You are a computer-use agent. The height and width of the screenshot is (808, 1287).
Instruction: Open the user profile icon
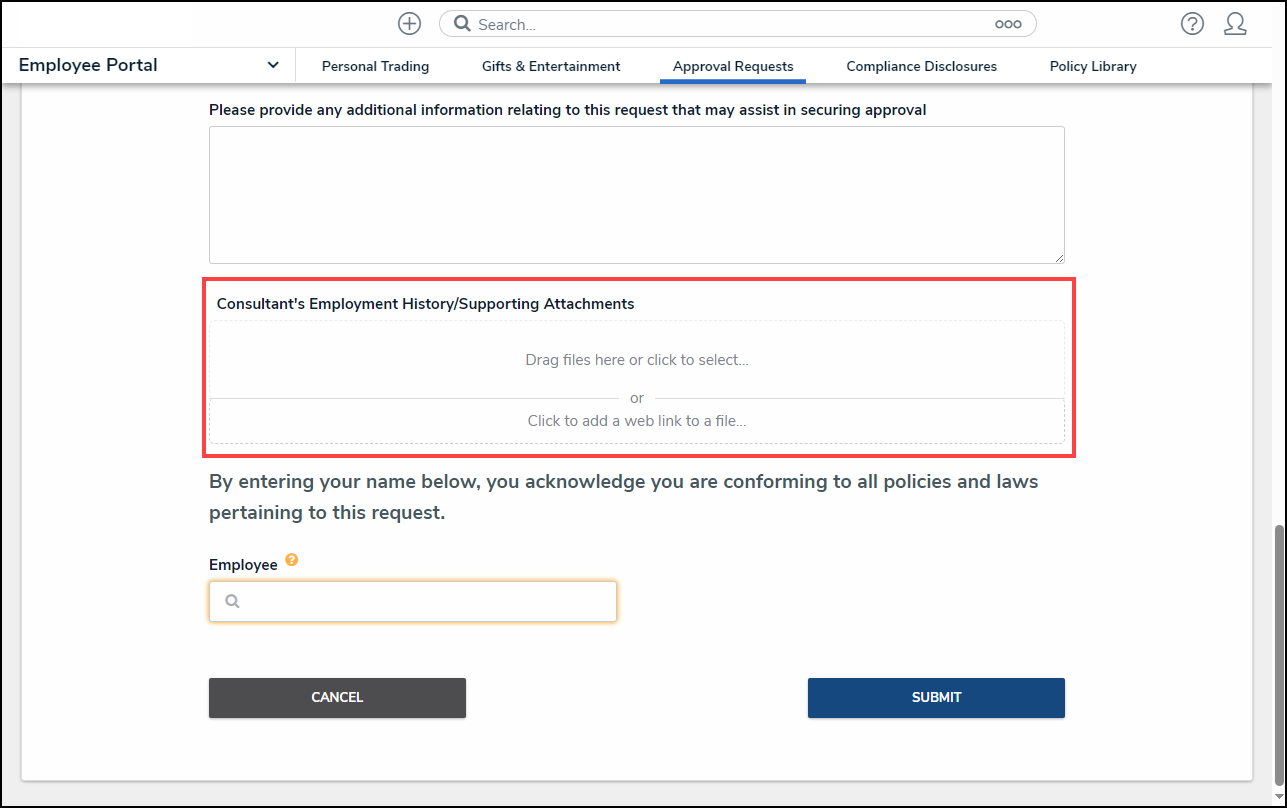coord(1235,24)
